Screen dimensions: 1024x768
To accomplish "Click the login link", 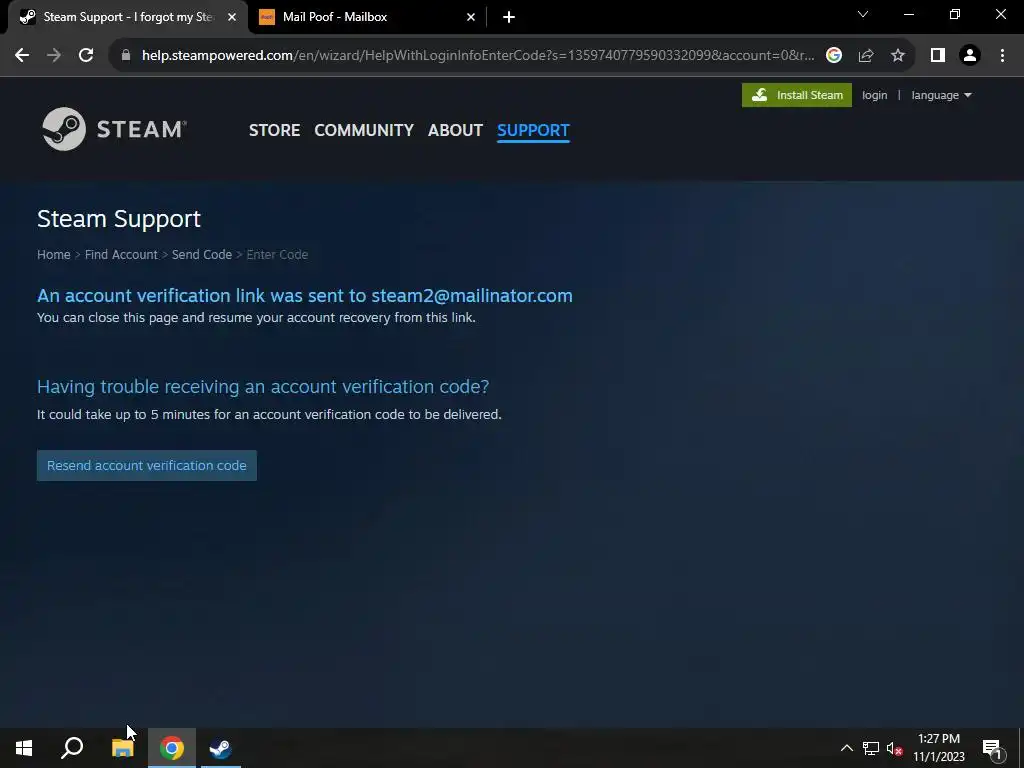I will pos(874,95).
